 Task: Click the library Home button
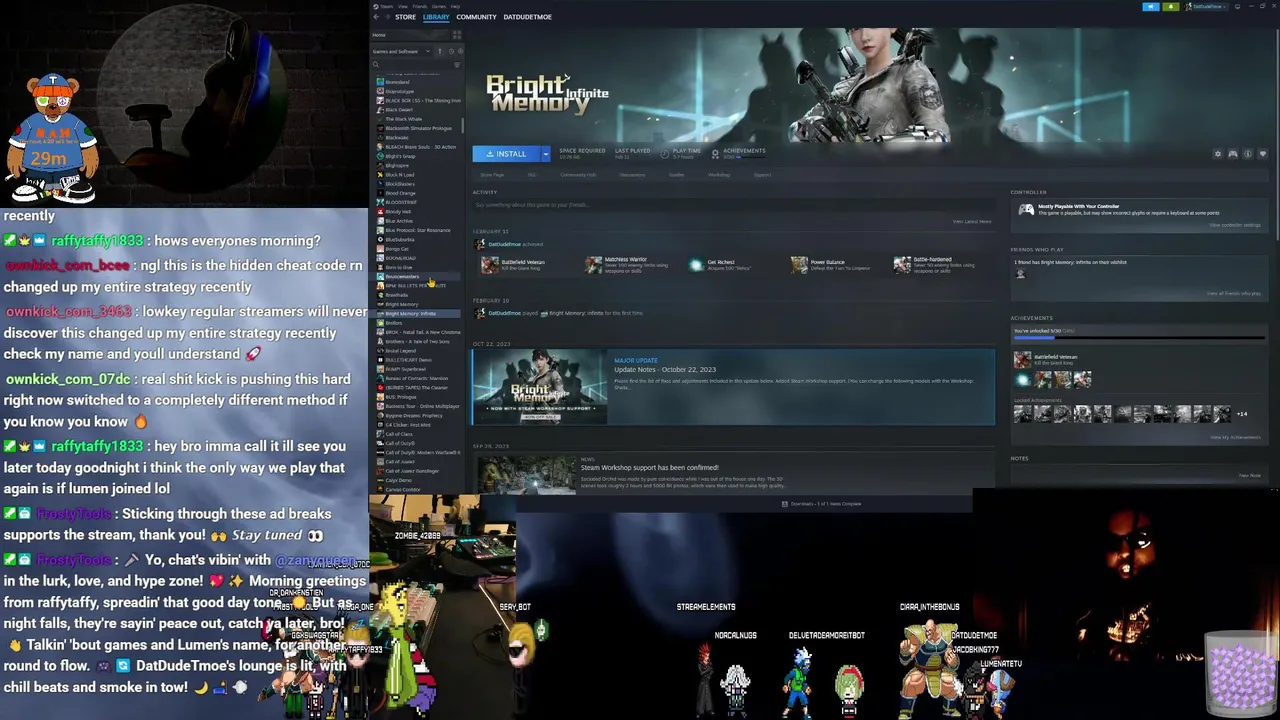410,35
